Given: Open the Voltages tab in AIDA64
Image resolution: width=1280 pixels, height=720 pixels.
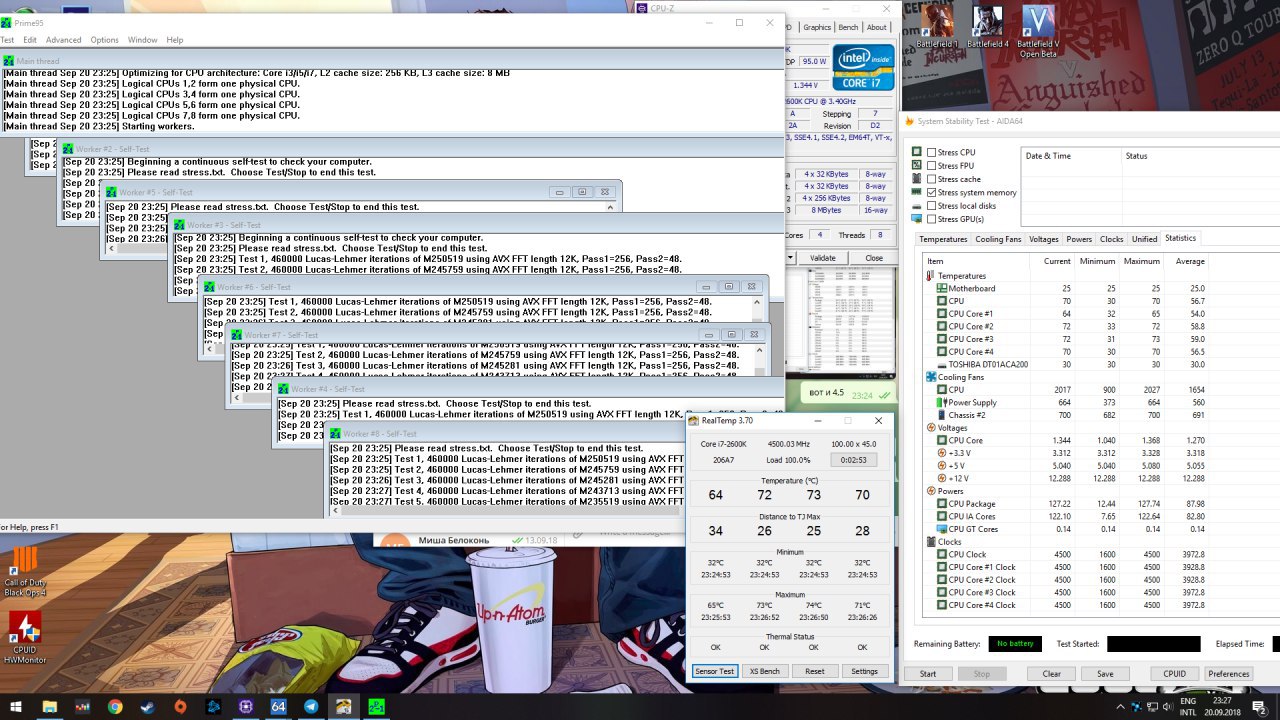Looking at the screenshot, I should coord(1044,239).
